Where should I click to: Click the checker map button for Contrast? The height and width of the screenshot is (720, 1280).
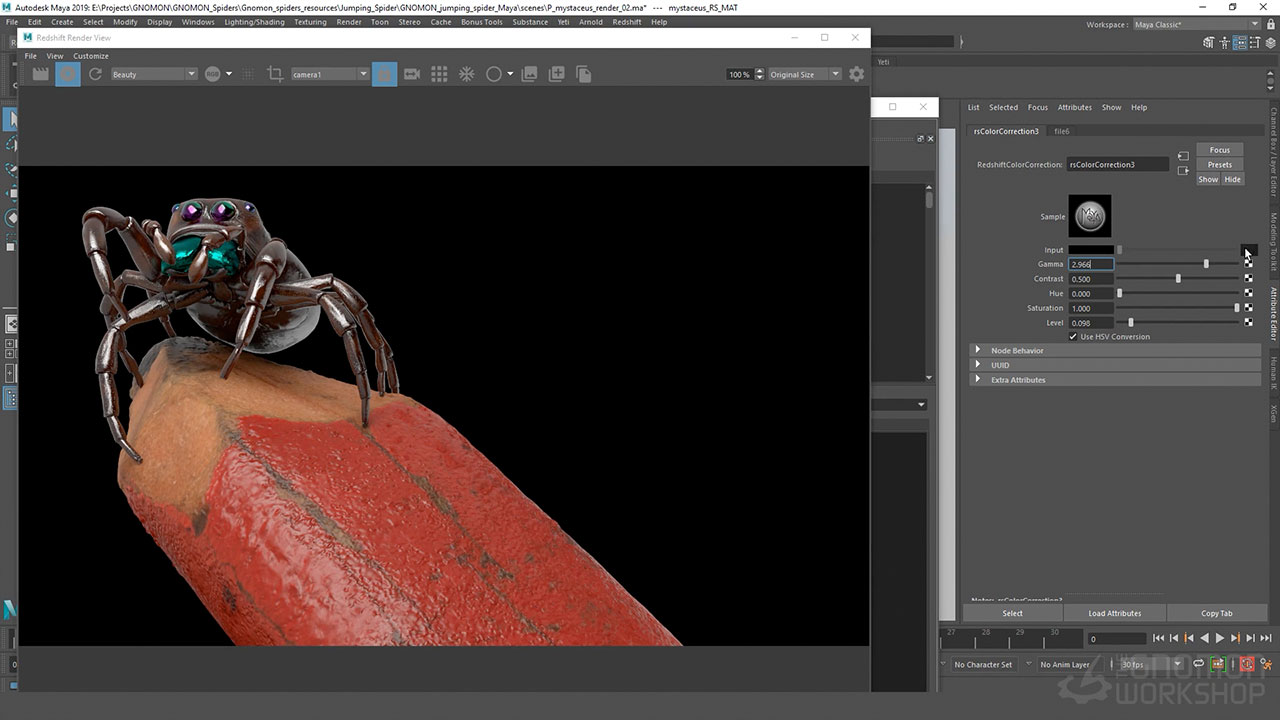click(x=1248, y=279)
